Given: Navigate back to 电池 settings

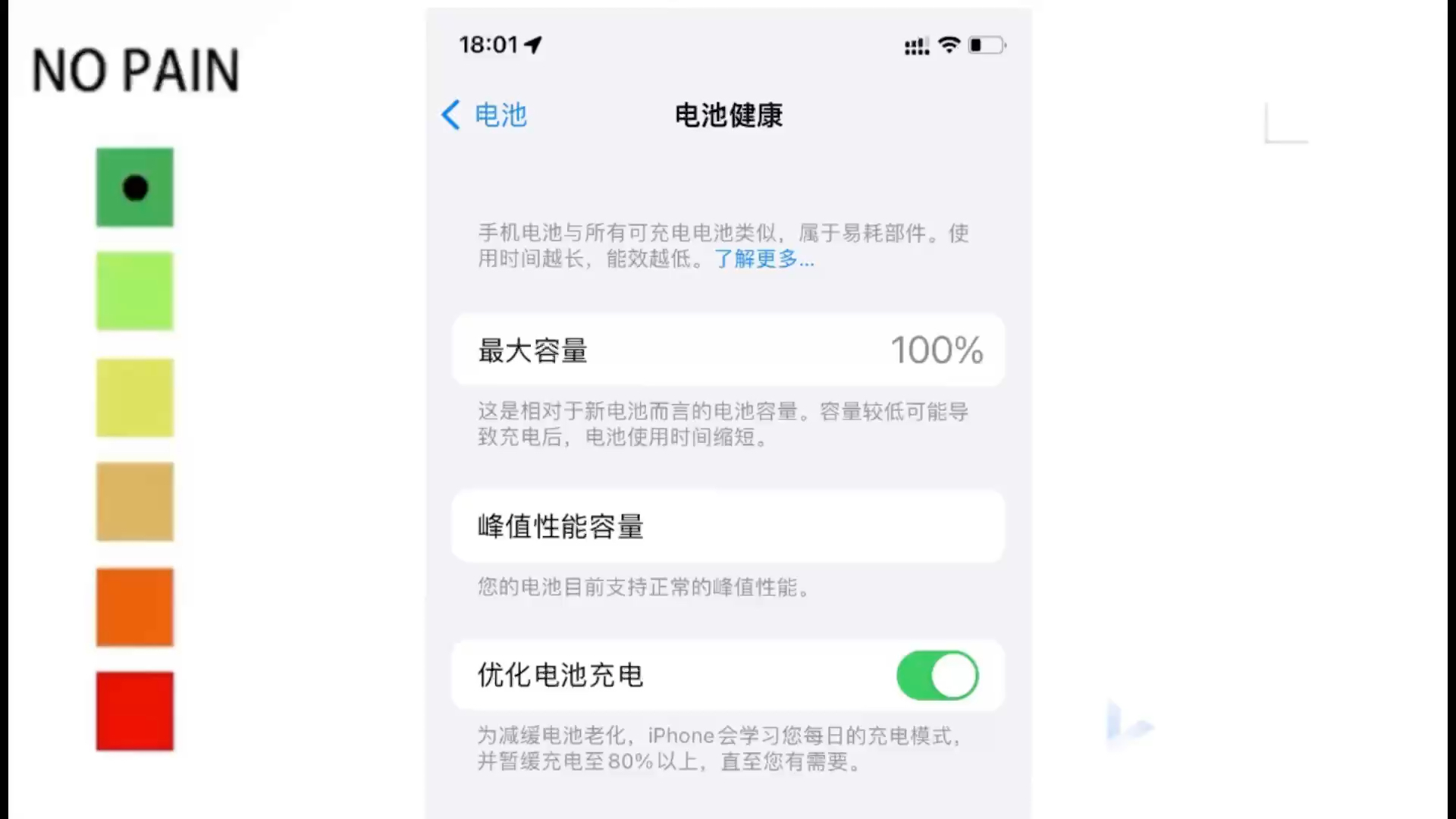Looking at the screenshot, I should point(482,114).
